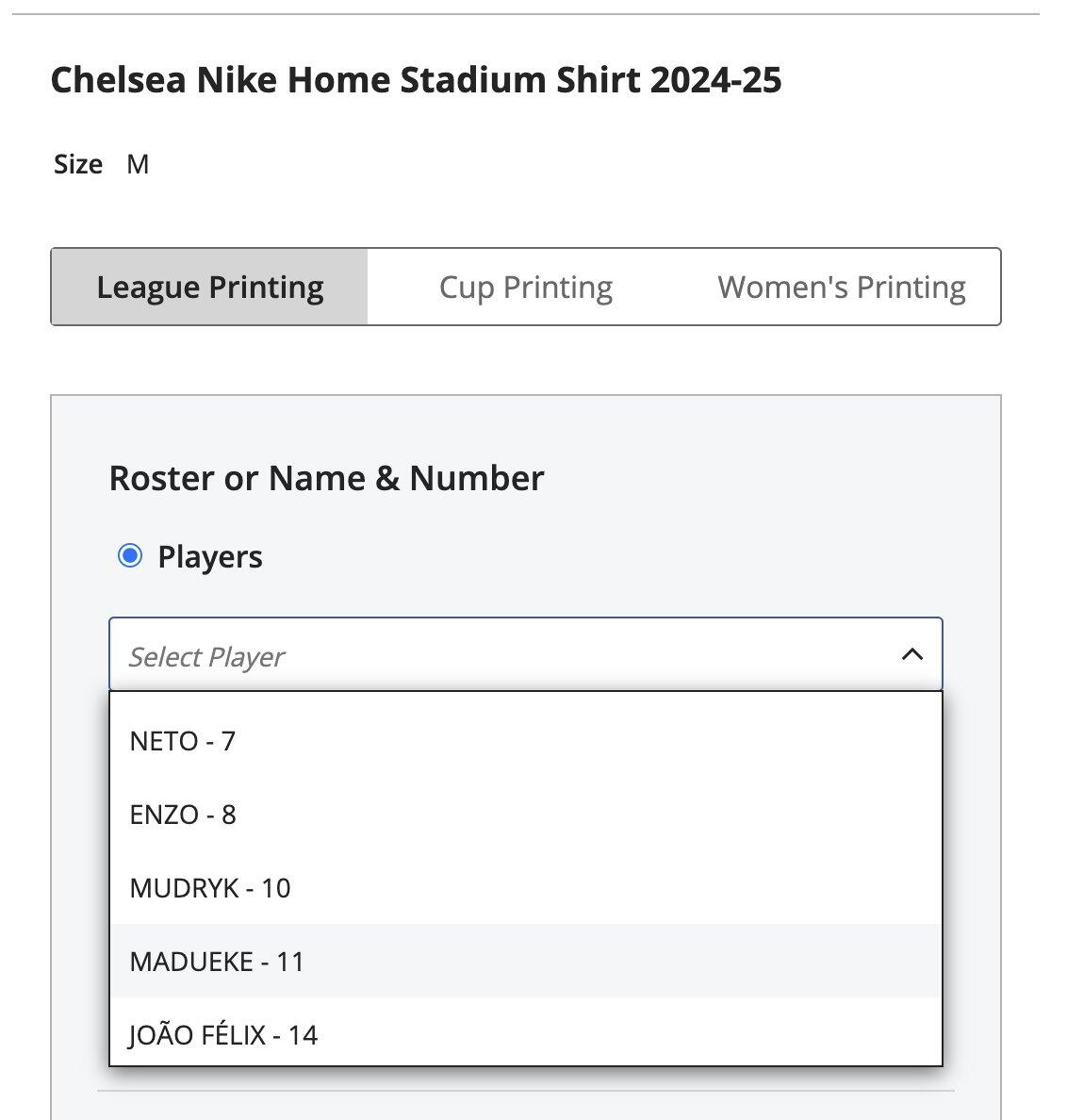Open the Select Player combo box
1067x1120 pixels.
pyautogui.click(x=526, y=654)
